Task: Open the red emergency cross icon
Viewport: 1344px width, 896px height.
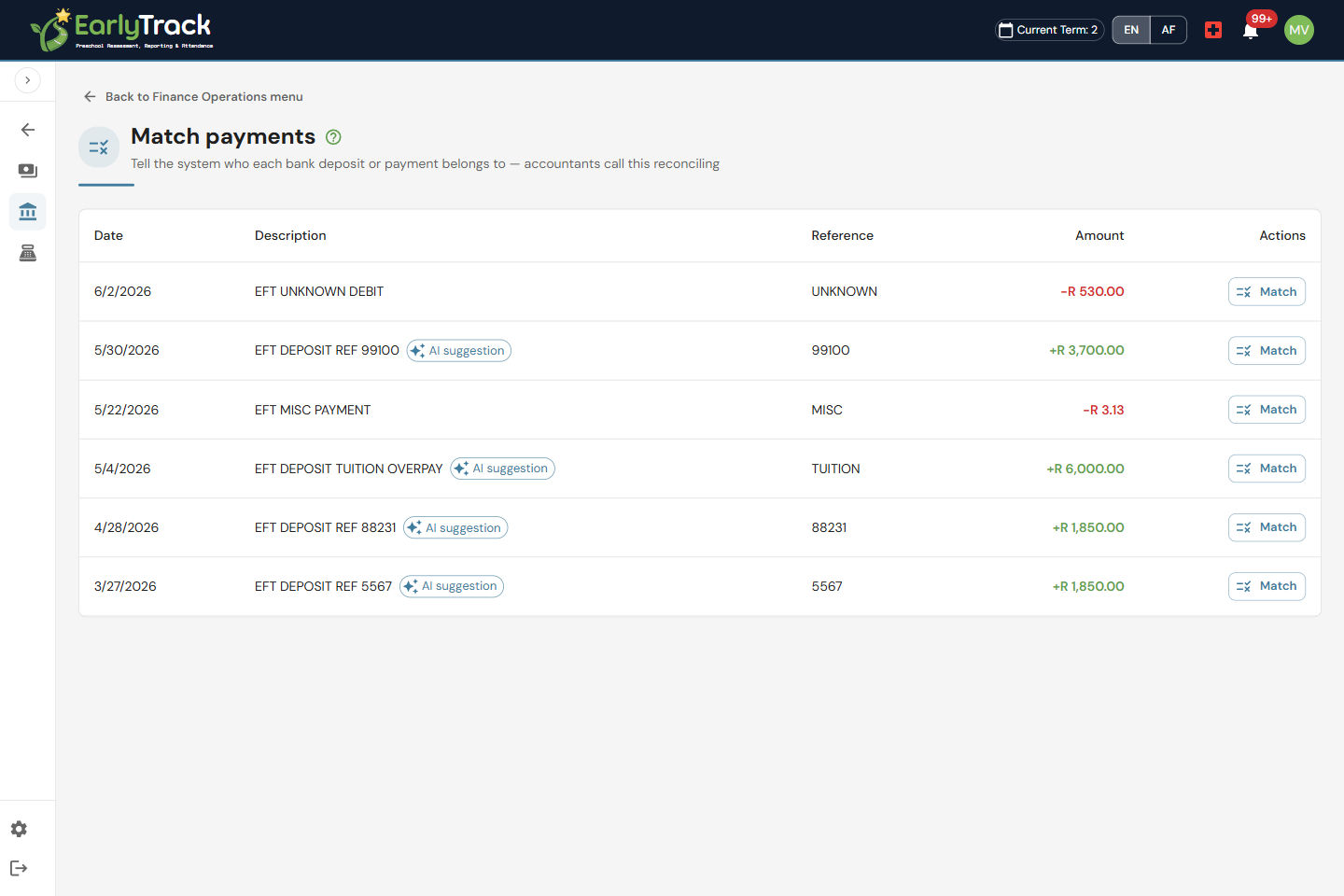Action: (x=1213, y=30)
